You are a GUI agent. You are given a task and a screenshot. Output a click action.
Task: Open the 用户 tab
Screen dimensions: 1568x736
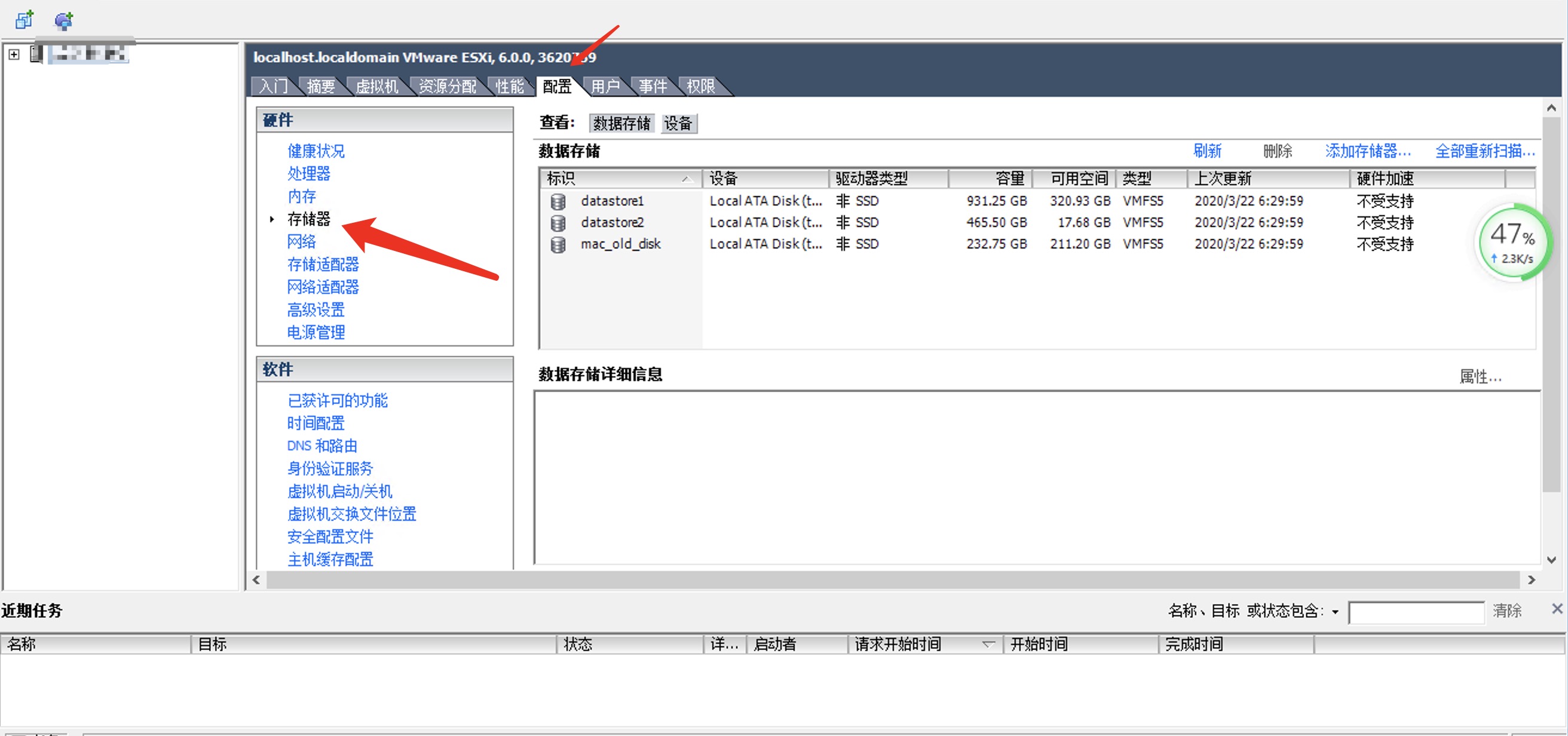(606, 87)
